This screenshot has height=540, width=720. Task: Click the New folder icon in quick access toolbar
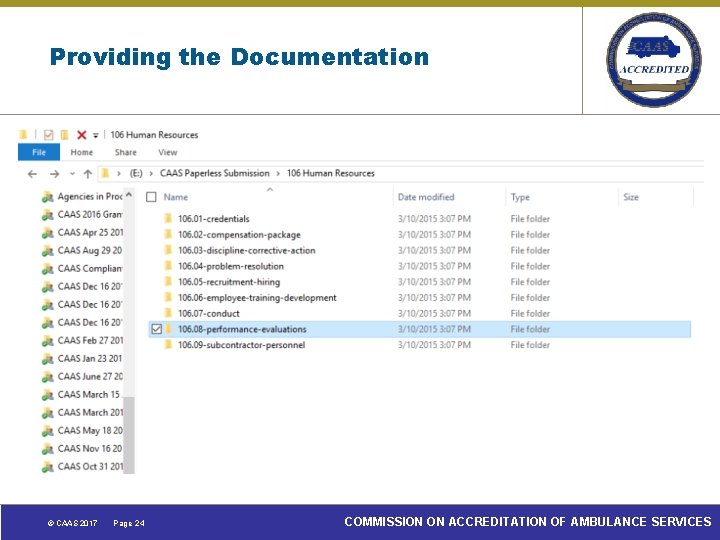pyautogui.click(x=65, y=135)
